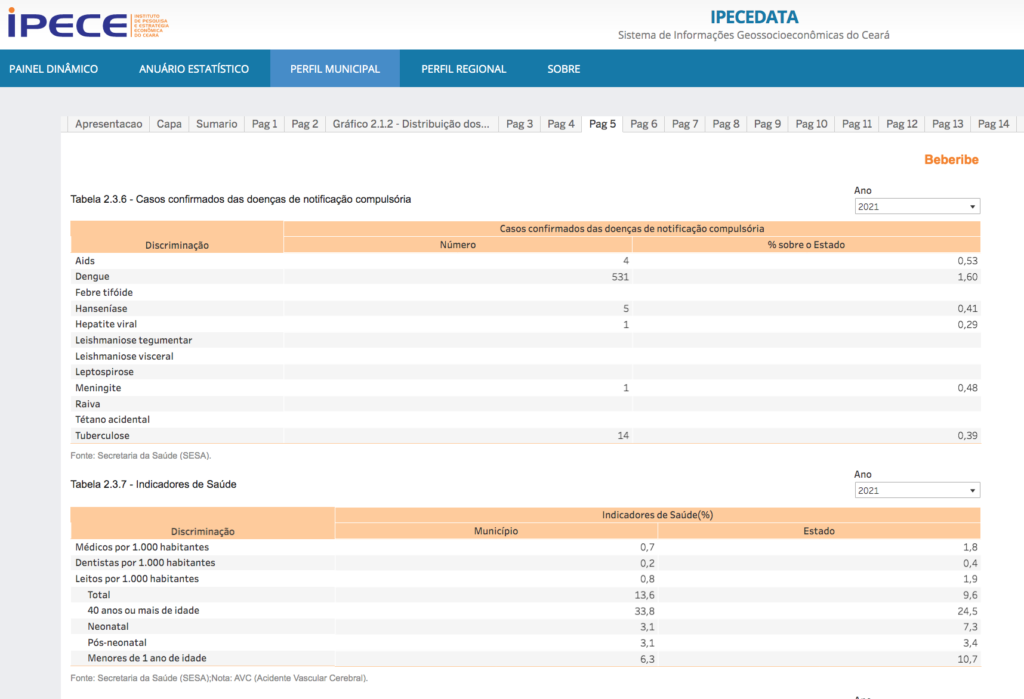Switch to the Pag 6 tab

(644, 124)
